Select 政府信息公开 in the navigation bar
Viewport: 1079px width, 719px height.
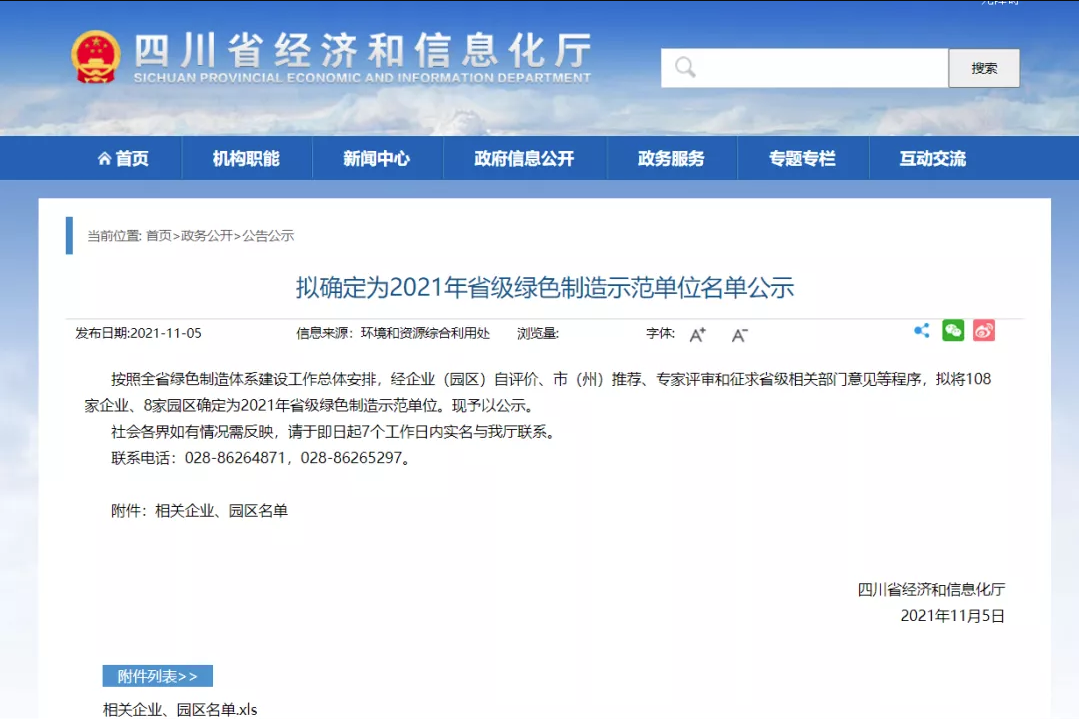524,158
